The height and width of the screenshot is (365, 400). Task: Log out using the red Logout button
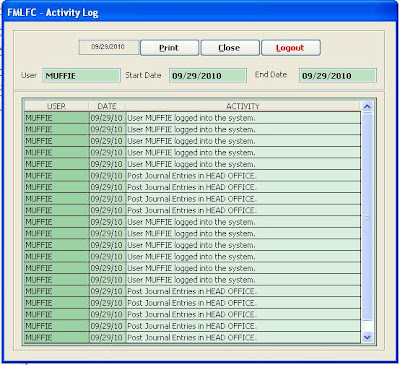pos(291,48)
